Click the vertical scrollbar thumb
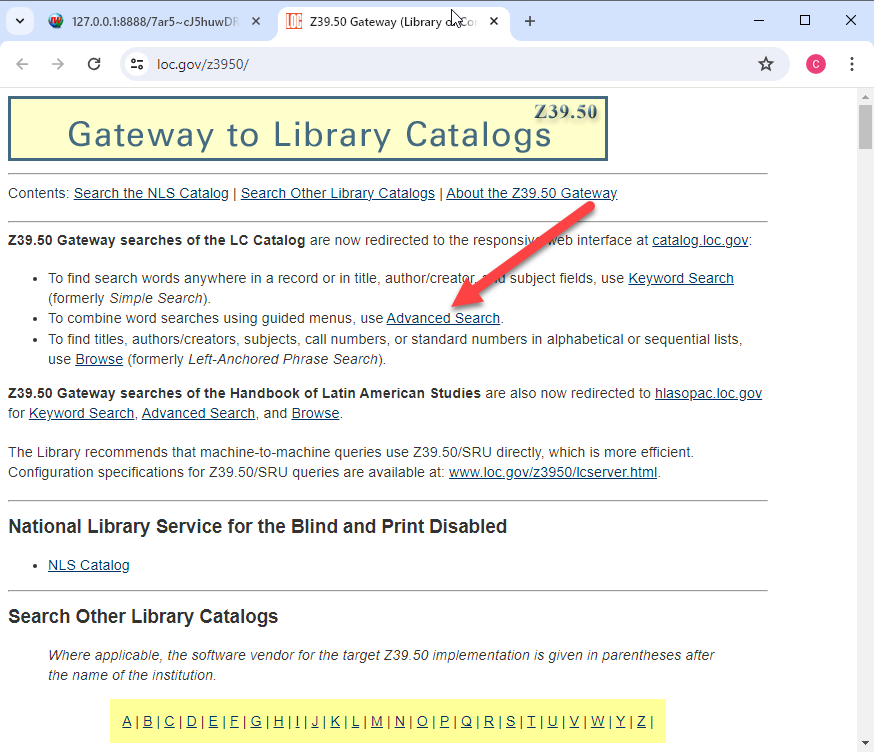 (865, 125)
